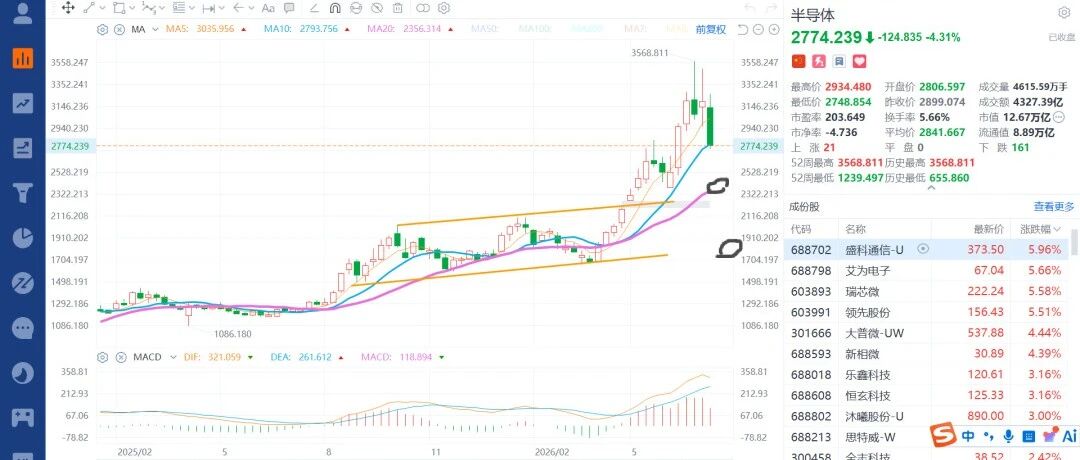Image resolution: width=1080 pixels, height=460 pixels.
Task: Open drawing toolbar settings gear
Action: point(444,8)
